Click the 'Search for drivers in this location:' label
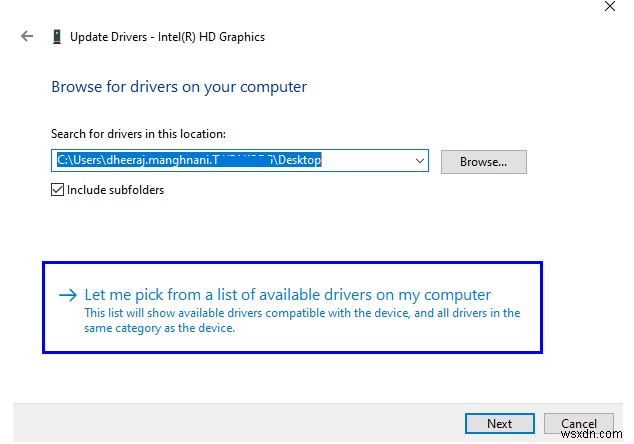The height and width of the screenshot is (444, 634). [138, 134]
